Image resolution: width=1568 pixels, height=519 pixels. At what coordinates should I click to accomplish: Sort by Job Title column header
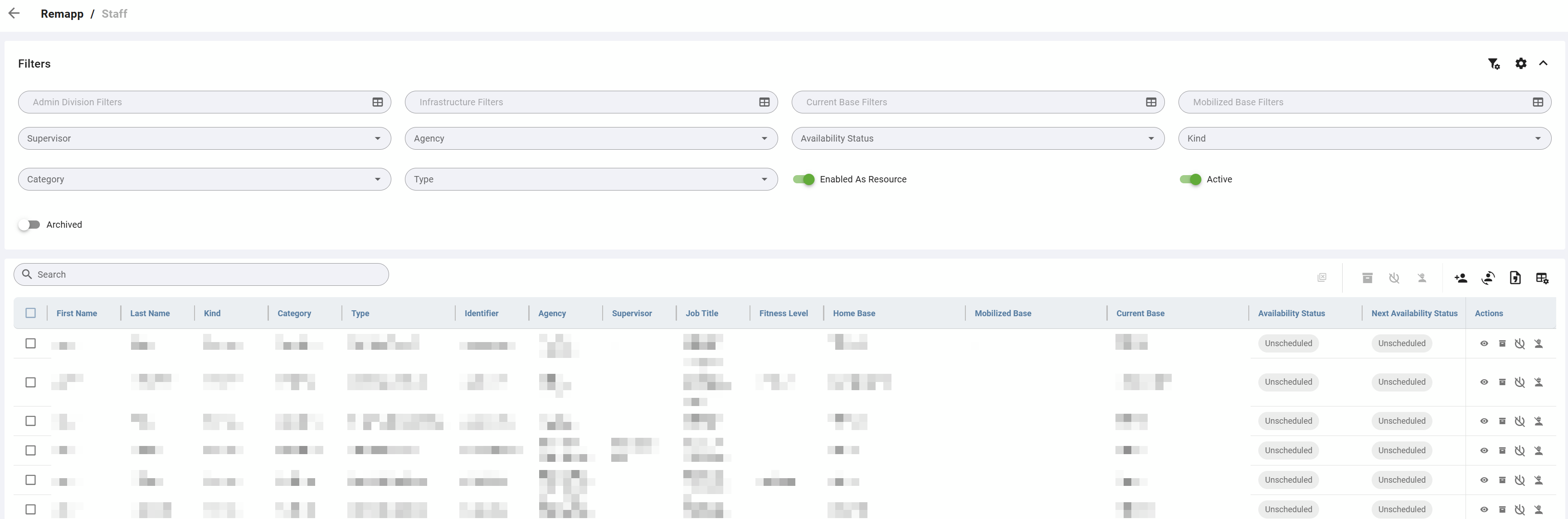tap(702, 313)
